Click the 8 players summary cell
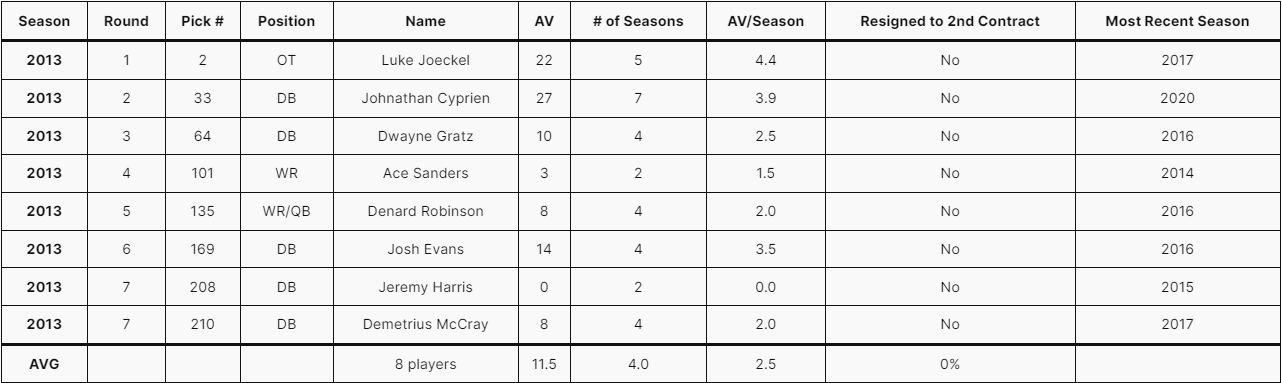Image resolution: width=1282 pixels, height=383 pixels. (x=426, y=364)
